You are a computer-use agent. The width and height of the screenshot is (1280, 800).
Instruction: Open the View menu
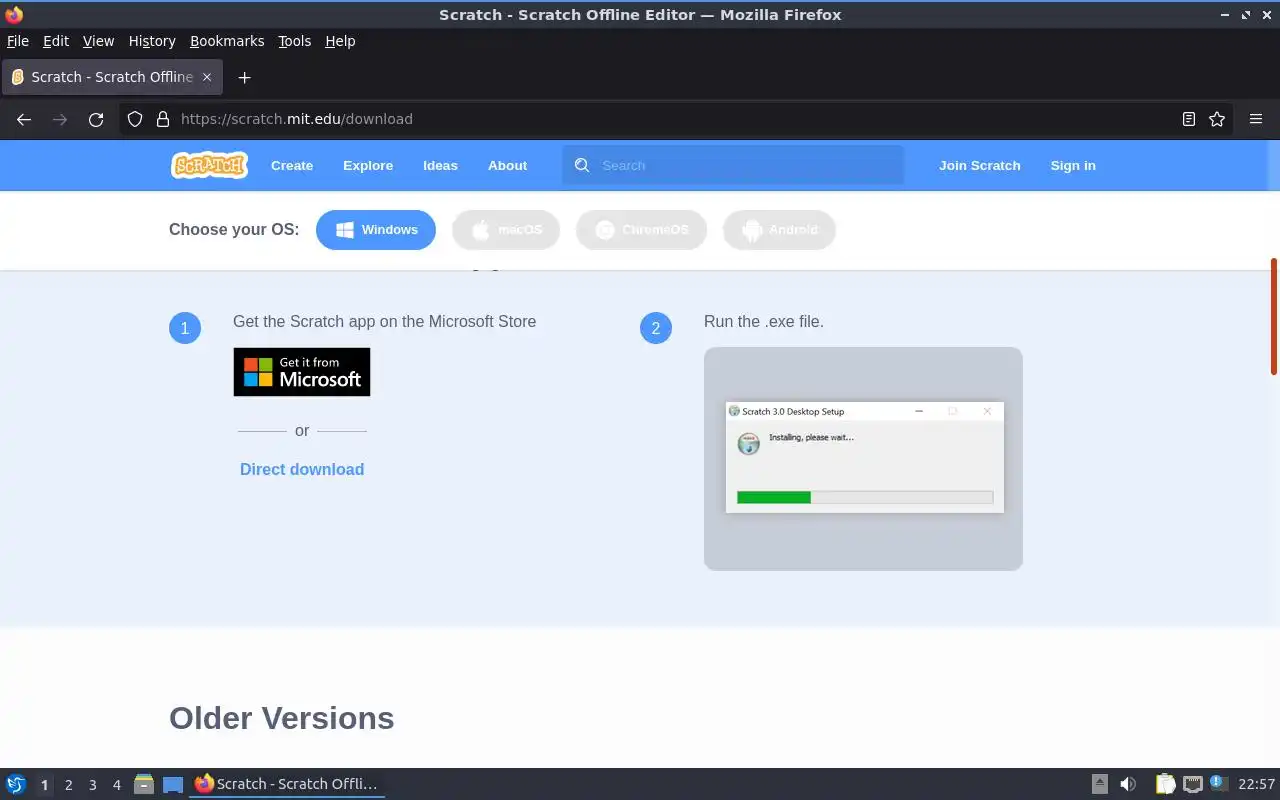(98, 41)
